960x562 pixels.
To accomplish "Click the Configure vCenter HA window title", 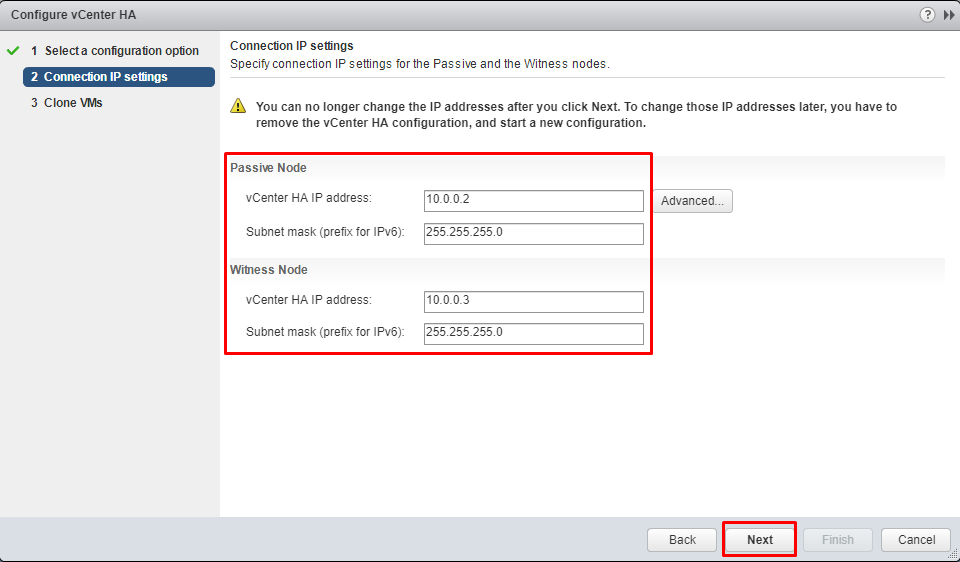I will tap(73, 15).
